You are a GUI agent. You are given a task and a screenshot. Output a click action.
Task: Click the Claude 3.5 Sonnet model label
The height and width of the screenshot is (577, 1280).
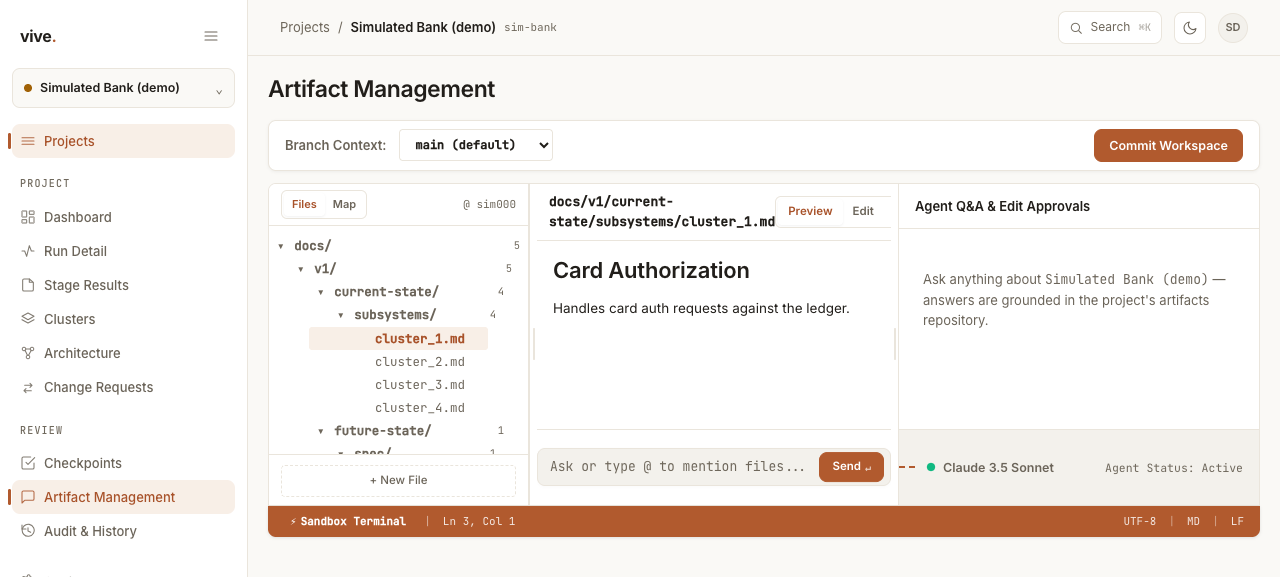point(998,467)
